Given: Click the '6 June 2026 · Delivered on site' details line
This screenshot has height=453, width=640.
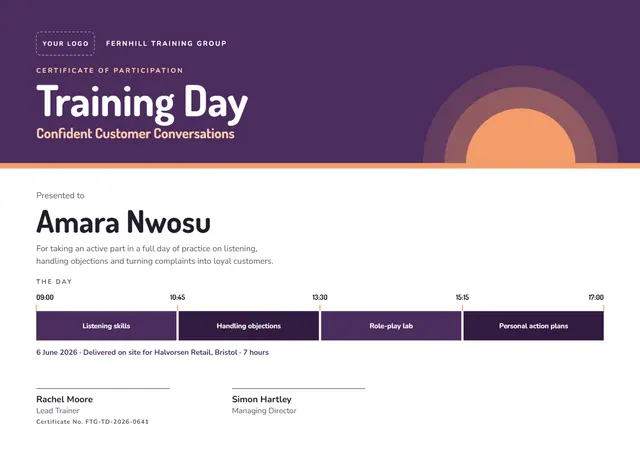Looking at the screenshot, I should (153, 352).
